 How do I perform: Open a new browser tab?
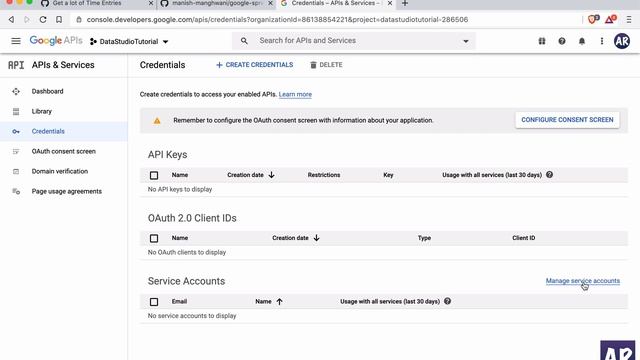405,4
